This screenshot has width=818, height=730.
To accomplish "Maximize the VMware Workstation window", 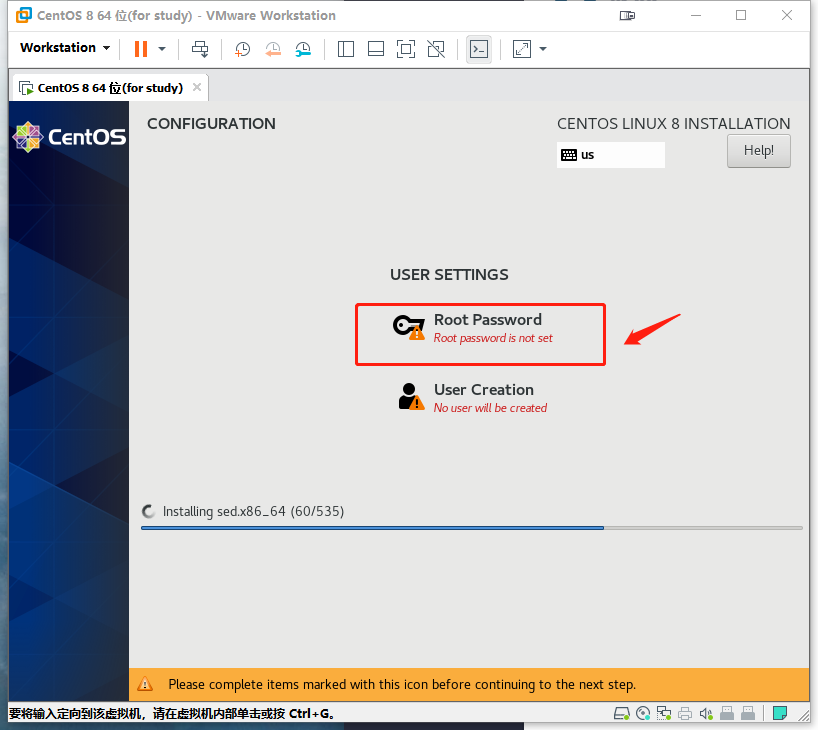I will pyautogui.click(x=741, y=16).
